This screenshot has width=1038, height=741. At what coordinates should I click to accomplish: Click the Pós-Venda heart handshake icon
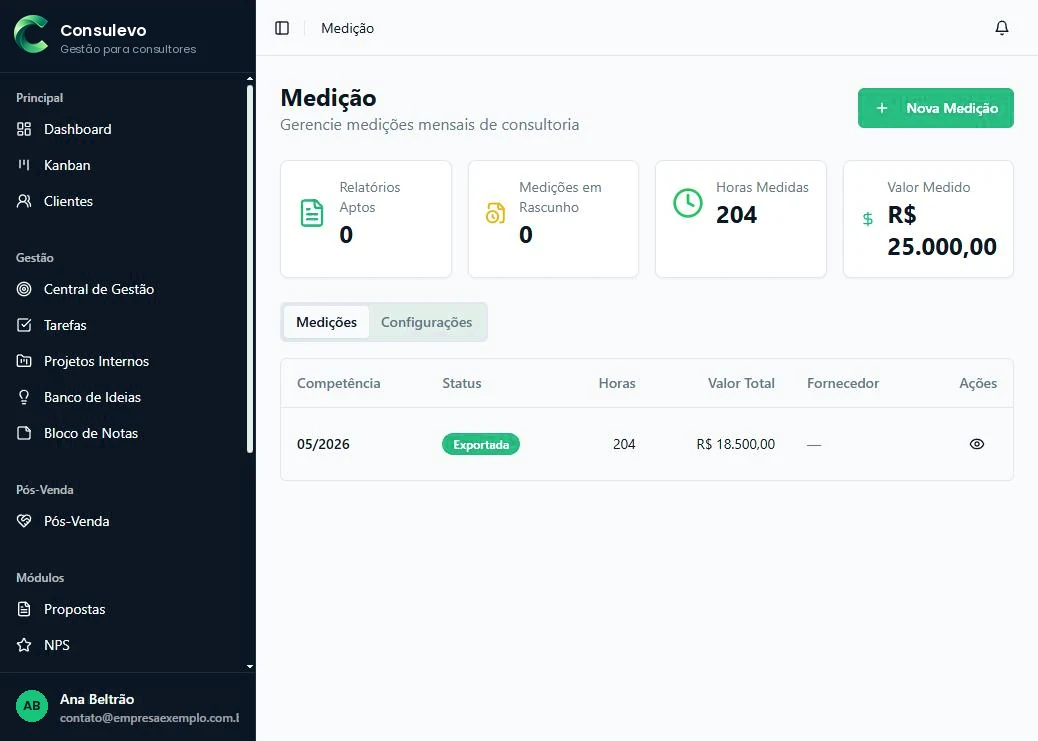(x=24, y=521)
